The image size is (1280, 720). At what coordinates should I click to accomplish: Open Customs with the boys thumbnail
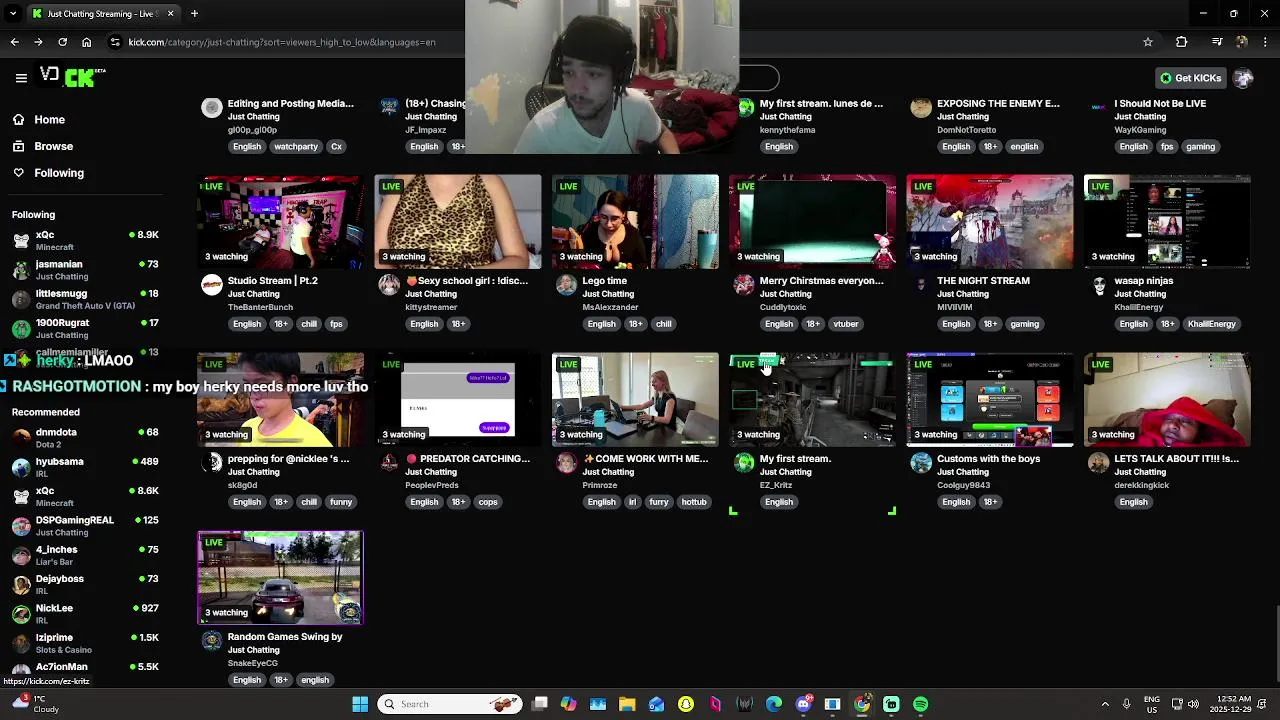tap(990, 400)
